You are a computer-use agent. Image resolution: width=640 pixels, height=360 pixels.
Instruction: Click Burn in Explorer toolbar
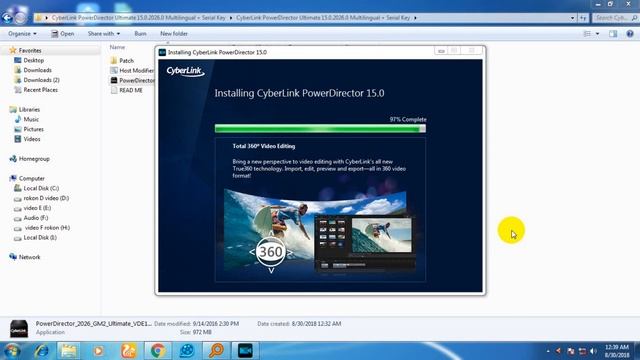pos(140,33)
